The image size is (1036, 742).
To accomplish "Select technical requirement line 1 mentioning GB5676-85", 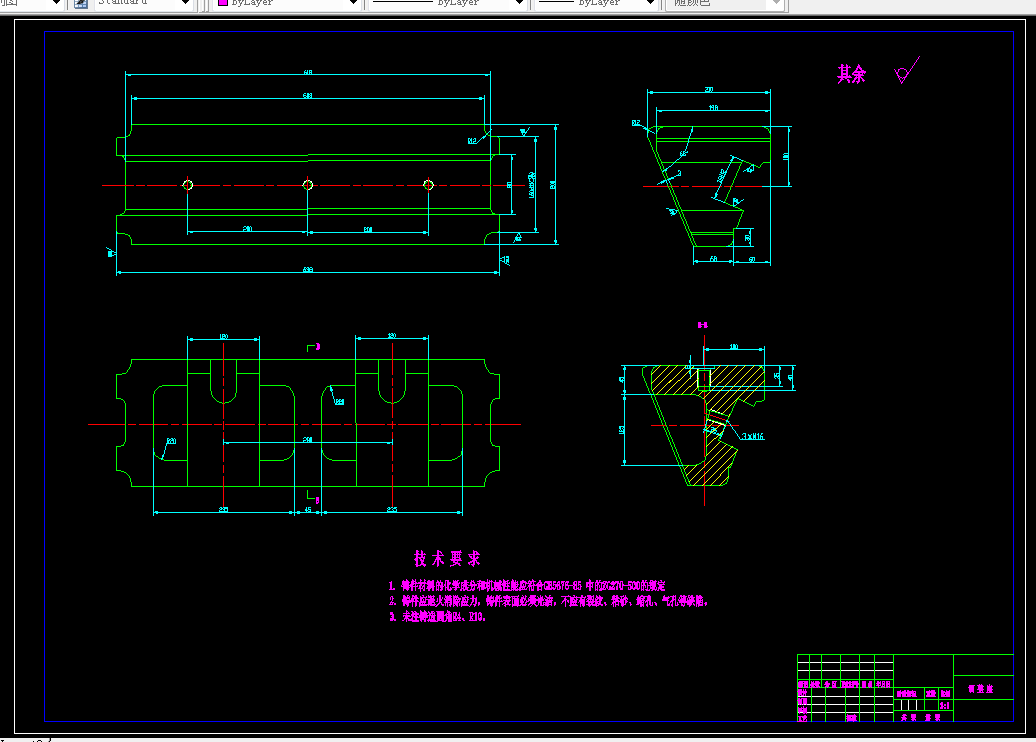I will pyautogui.click(x=527, y=585).
